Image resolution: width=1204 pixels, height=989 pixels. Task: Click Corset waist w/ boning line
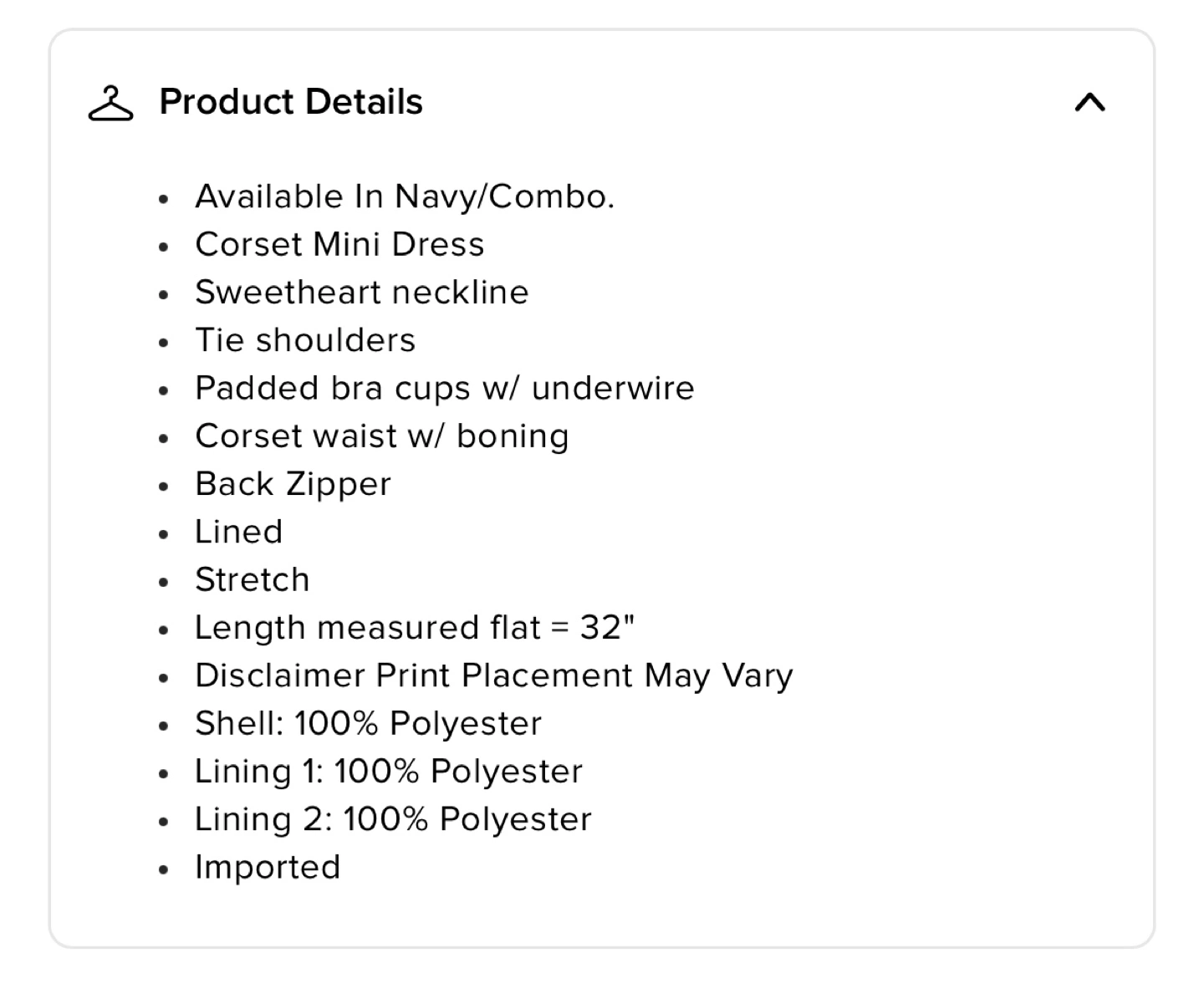(x=381, y=436)
